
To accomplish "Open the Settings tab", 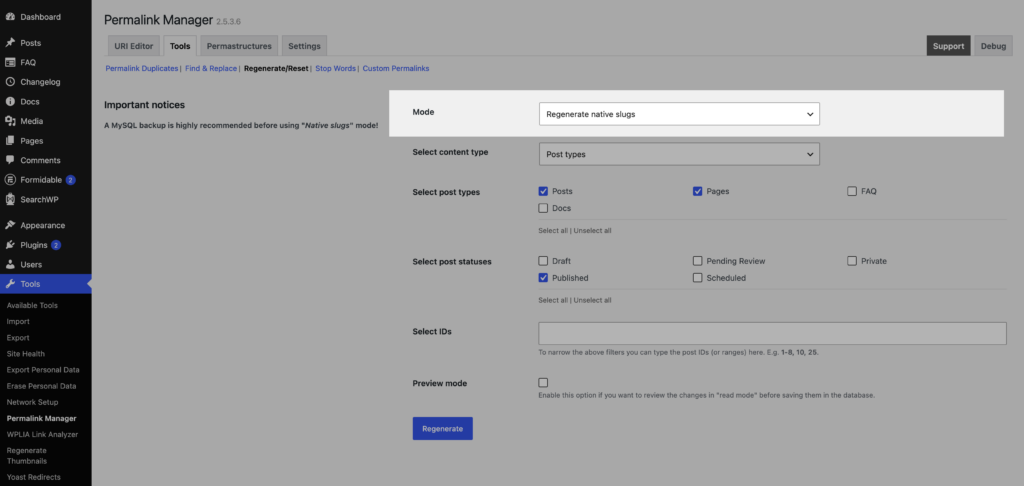I will click(x=304, y=46).
